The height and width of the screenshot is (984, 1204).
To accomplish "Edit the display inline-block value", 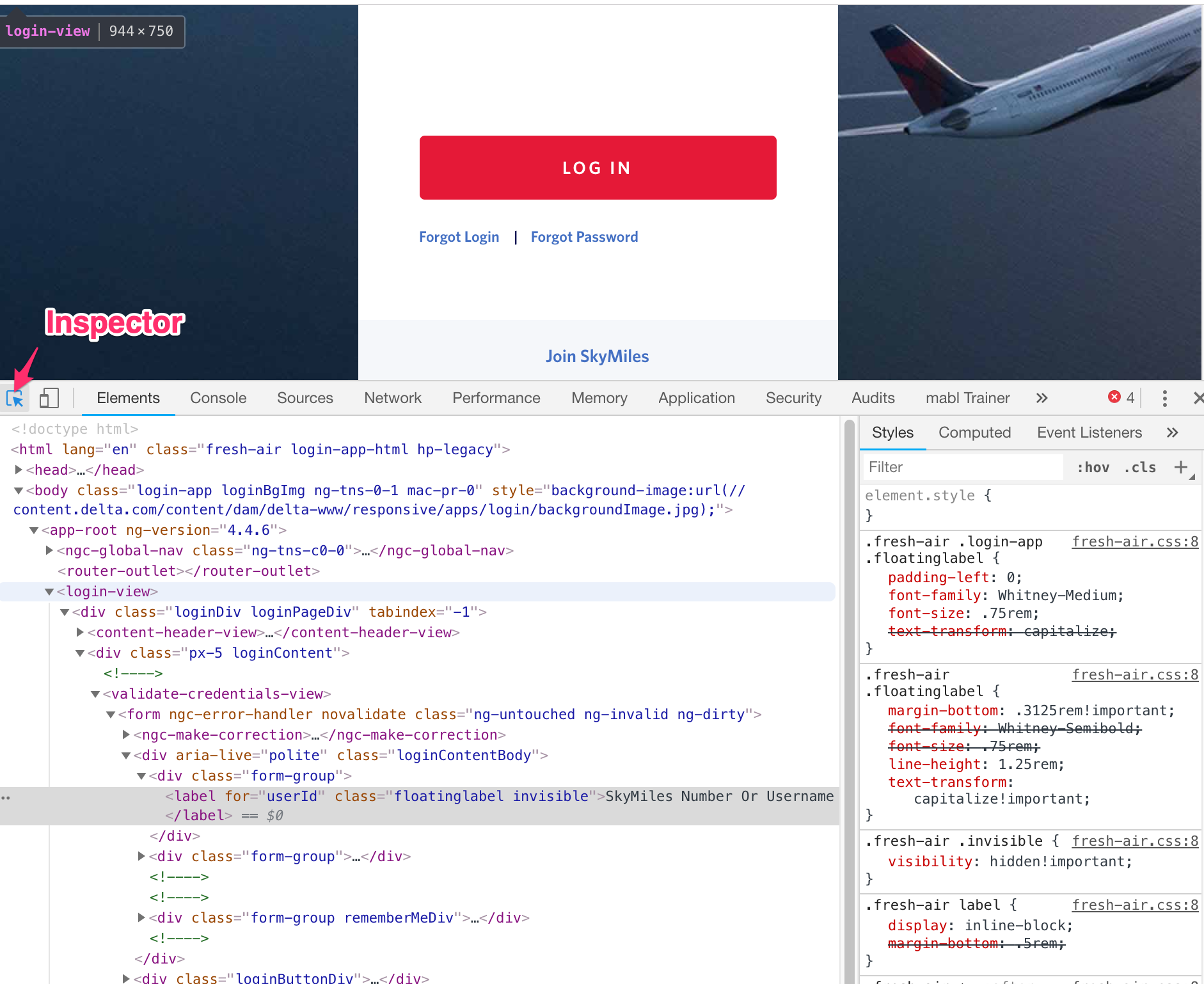I will [1015, 925].
